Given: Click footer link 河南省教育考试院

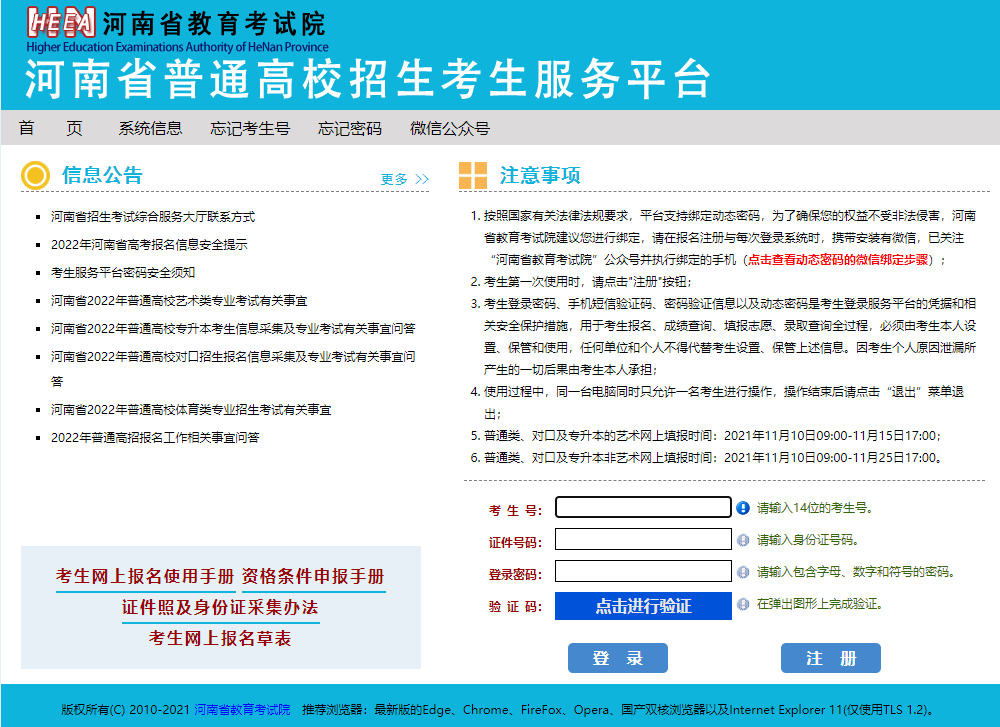Looking at the screenshot, I should 242,710.
